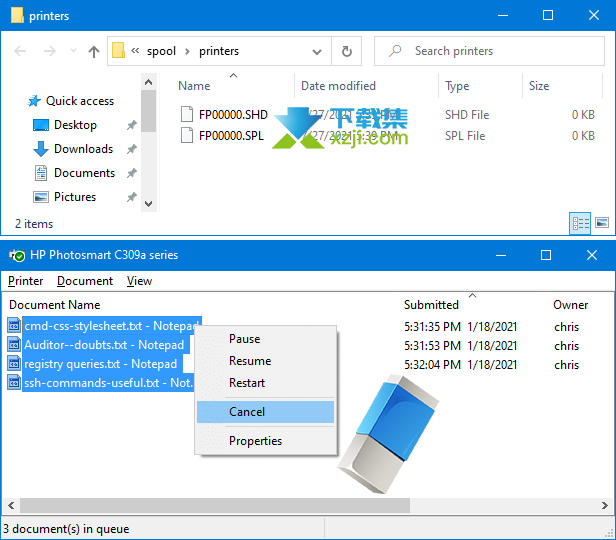616x540 pixels.
Task: Click document icon of cmd-css-stylesheet.txt job
Action: [x=14, y=326]
